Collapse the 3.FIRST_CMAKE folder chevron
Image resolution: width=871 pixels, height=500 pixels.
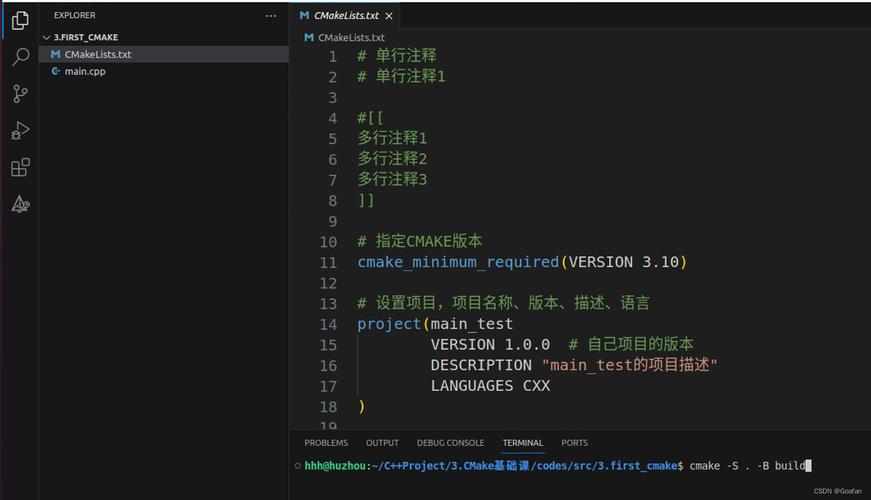[46, 38]
